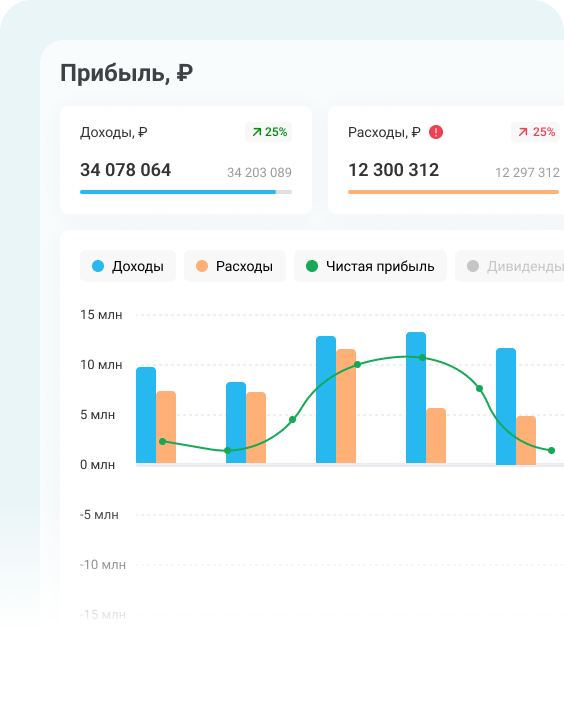The image size is (564, 726).
Task: Click the Расходы, ₽ card label
Action: pos(384,132)
